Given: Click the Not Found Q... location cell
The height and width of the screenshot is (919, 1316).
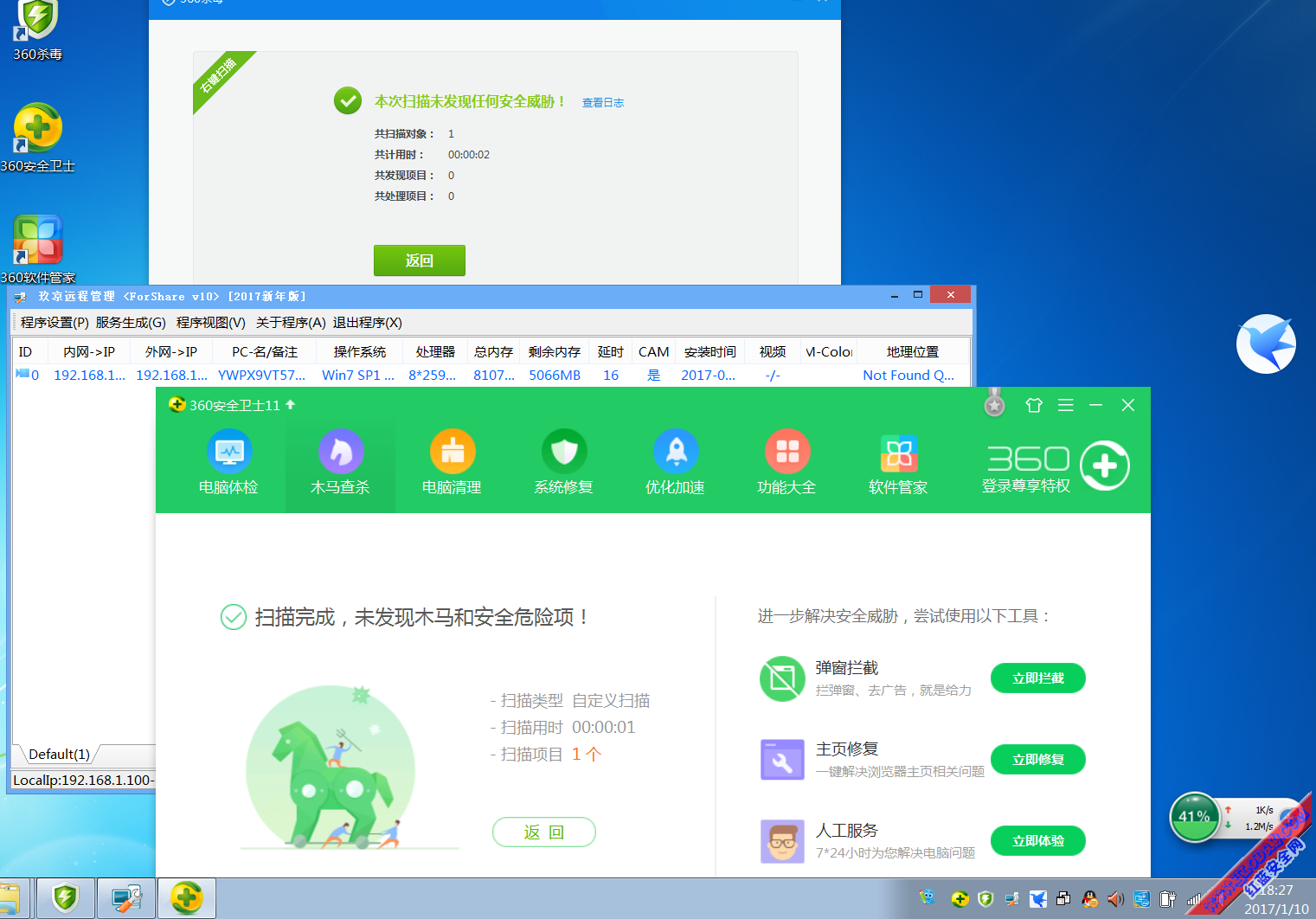Looking at the screenshot, I should [908, 376].
